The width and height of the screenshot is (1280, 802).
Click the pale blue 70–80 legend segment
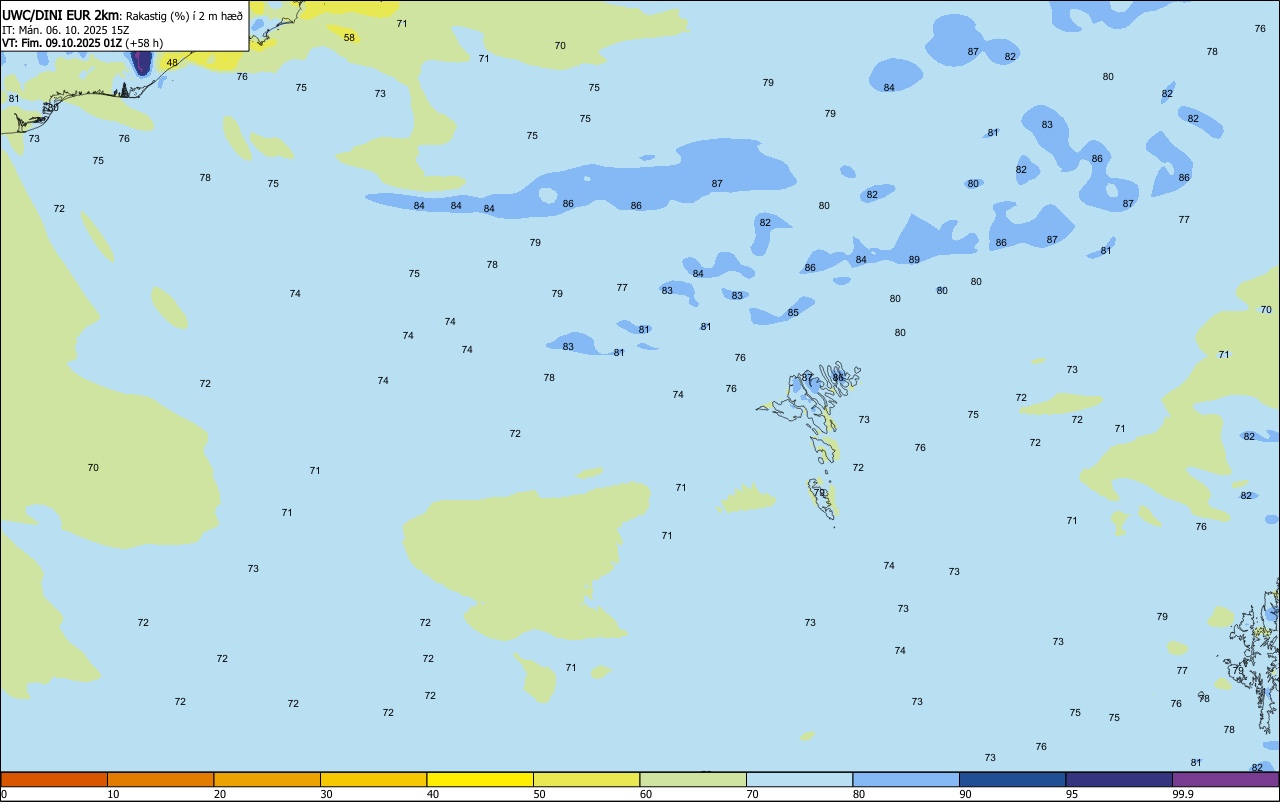pyautogui.click(x=799, y=779)
